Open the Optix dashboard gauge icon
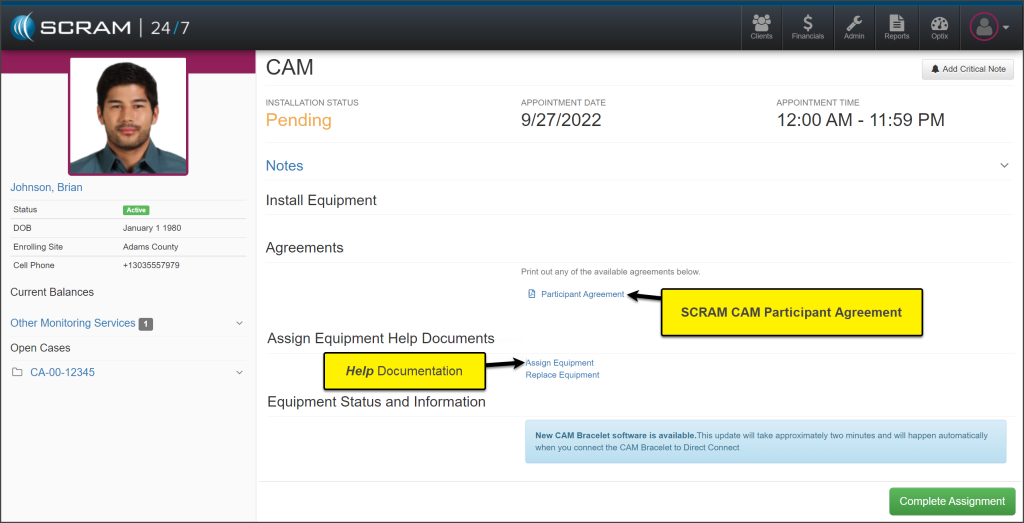Viewport: 1024px width, 523px height. click(x=939, y=26)
